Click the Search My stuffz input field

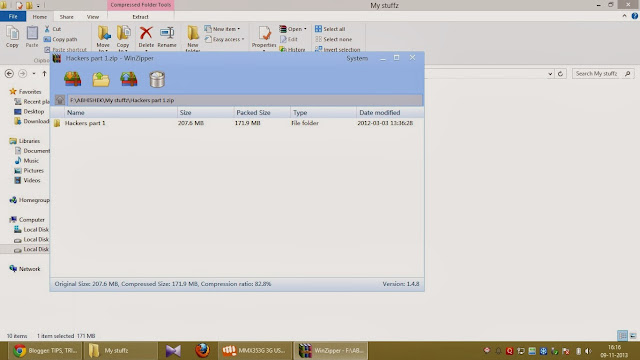[x=602, y=73]
